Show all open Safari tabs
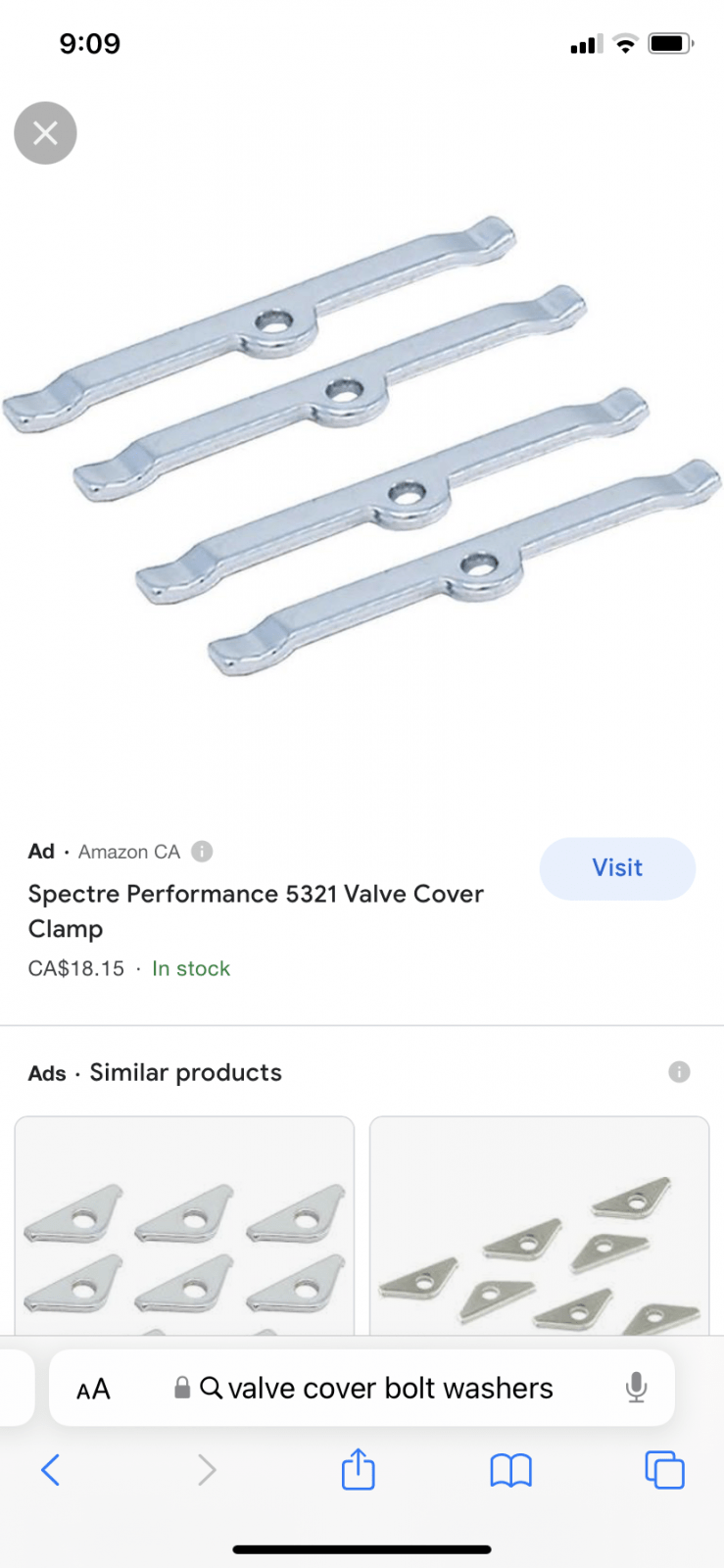 tap(664, 1470)
